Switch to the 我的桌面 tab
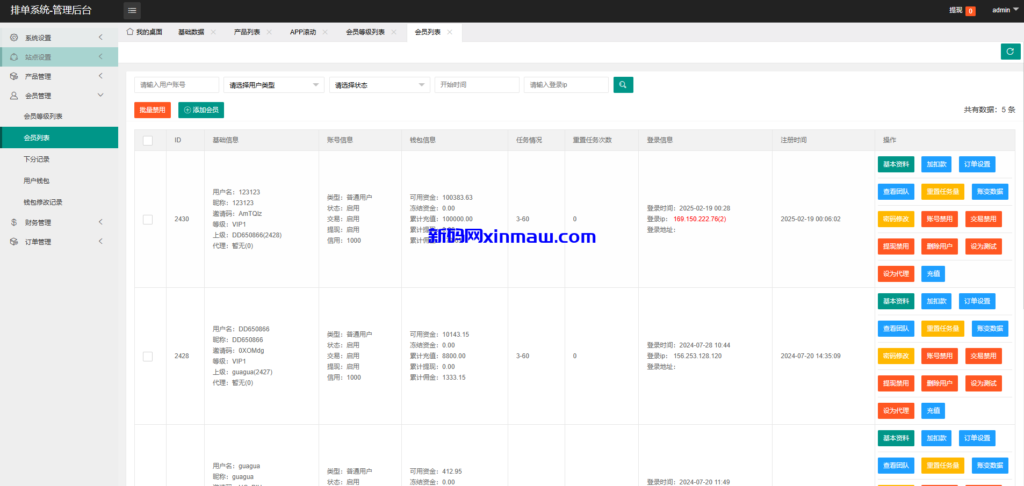 pos(144,32)
